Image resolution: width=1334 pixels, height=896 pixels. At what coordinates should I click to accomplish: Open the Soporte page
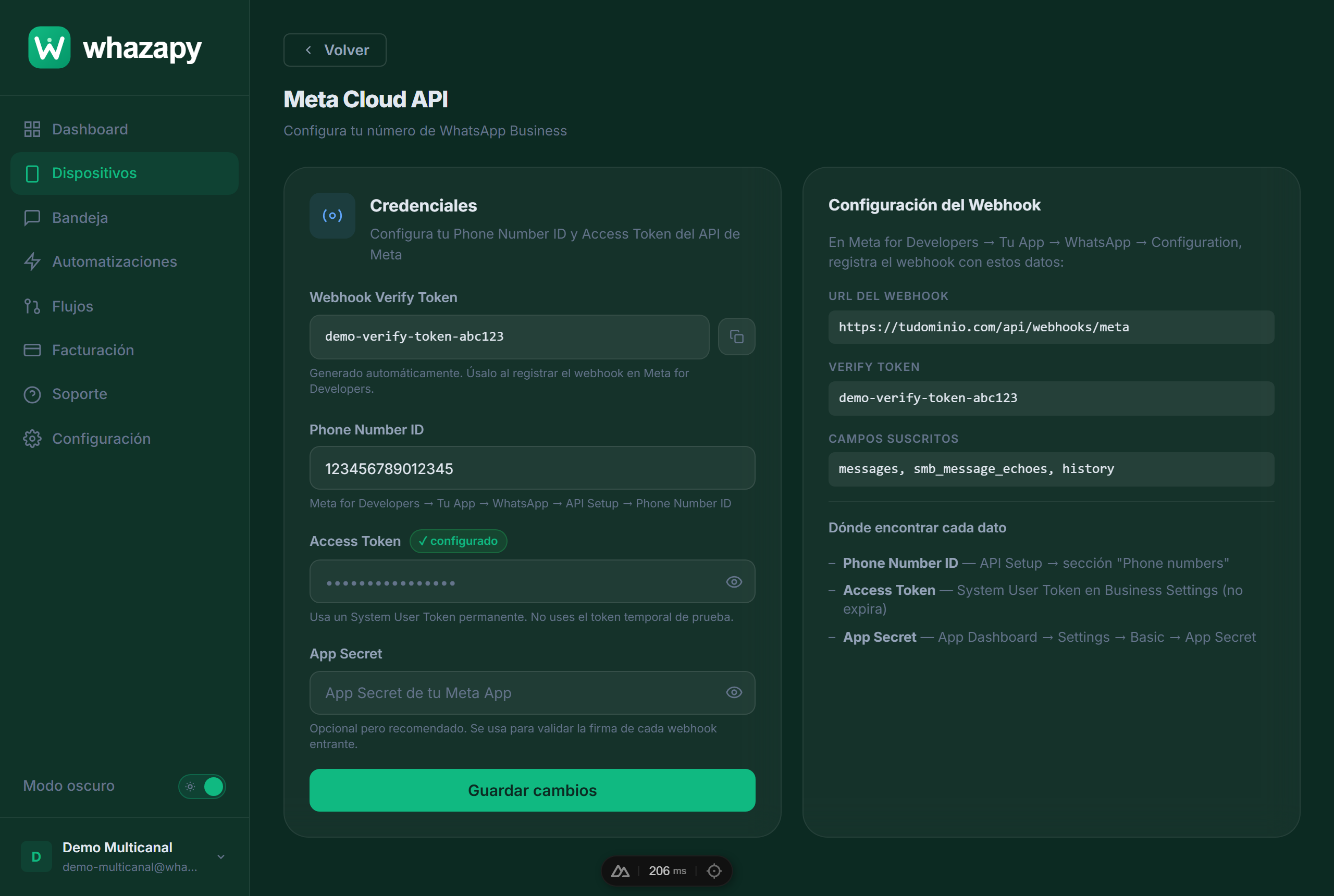point(124,394)
